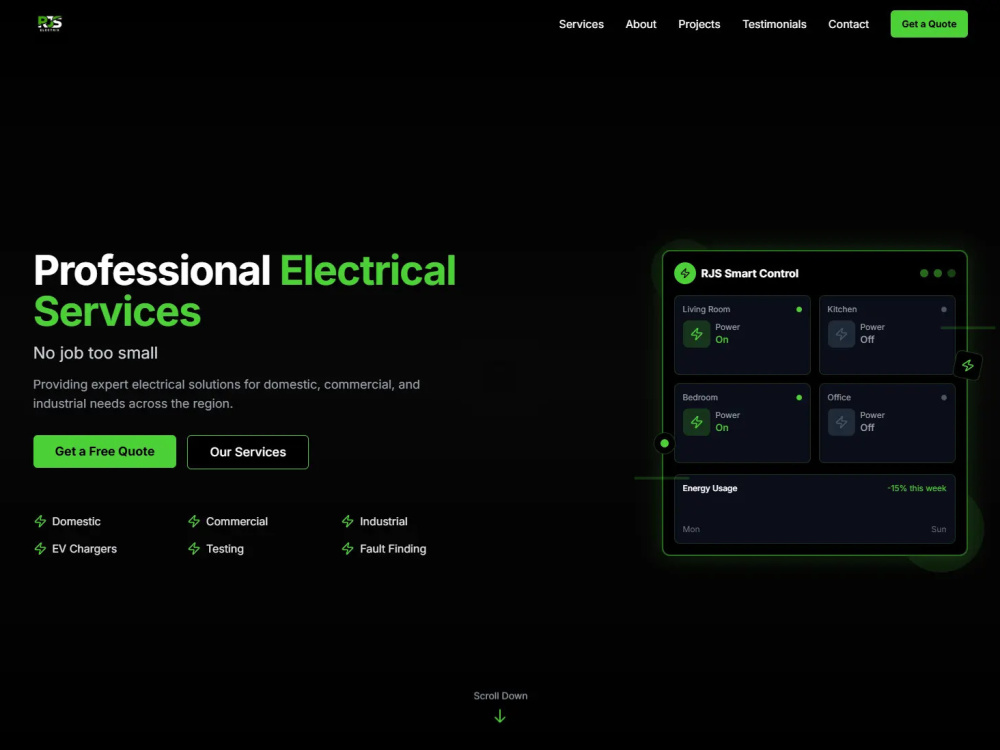The image size is (1000, 750).
Task: Click floating lightning badge beside the Kitchen card
Action: click(967, 365)
